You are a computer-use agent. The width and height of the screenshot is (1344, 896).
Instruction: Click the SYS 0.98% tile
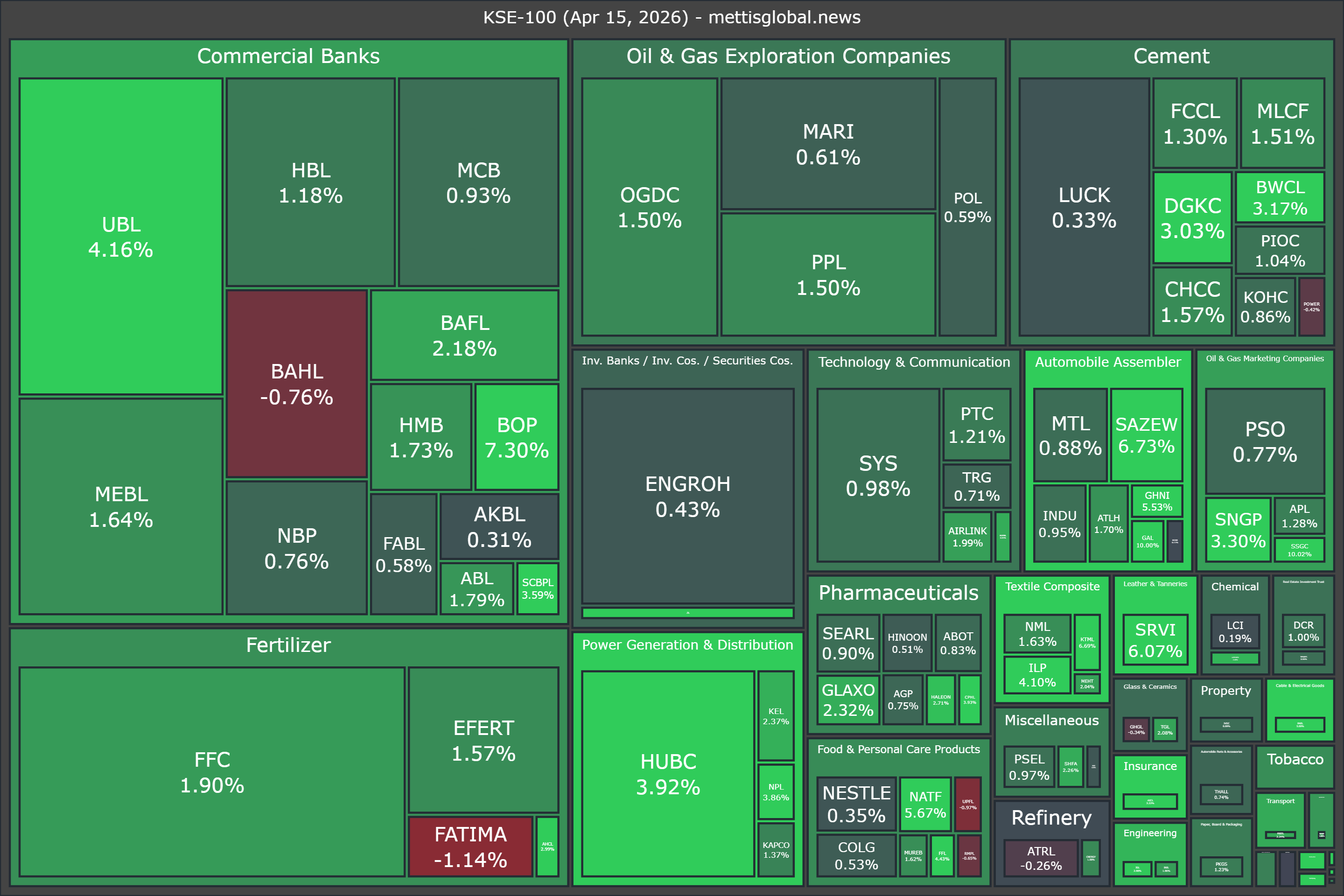click(x=878, y=476)
